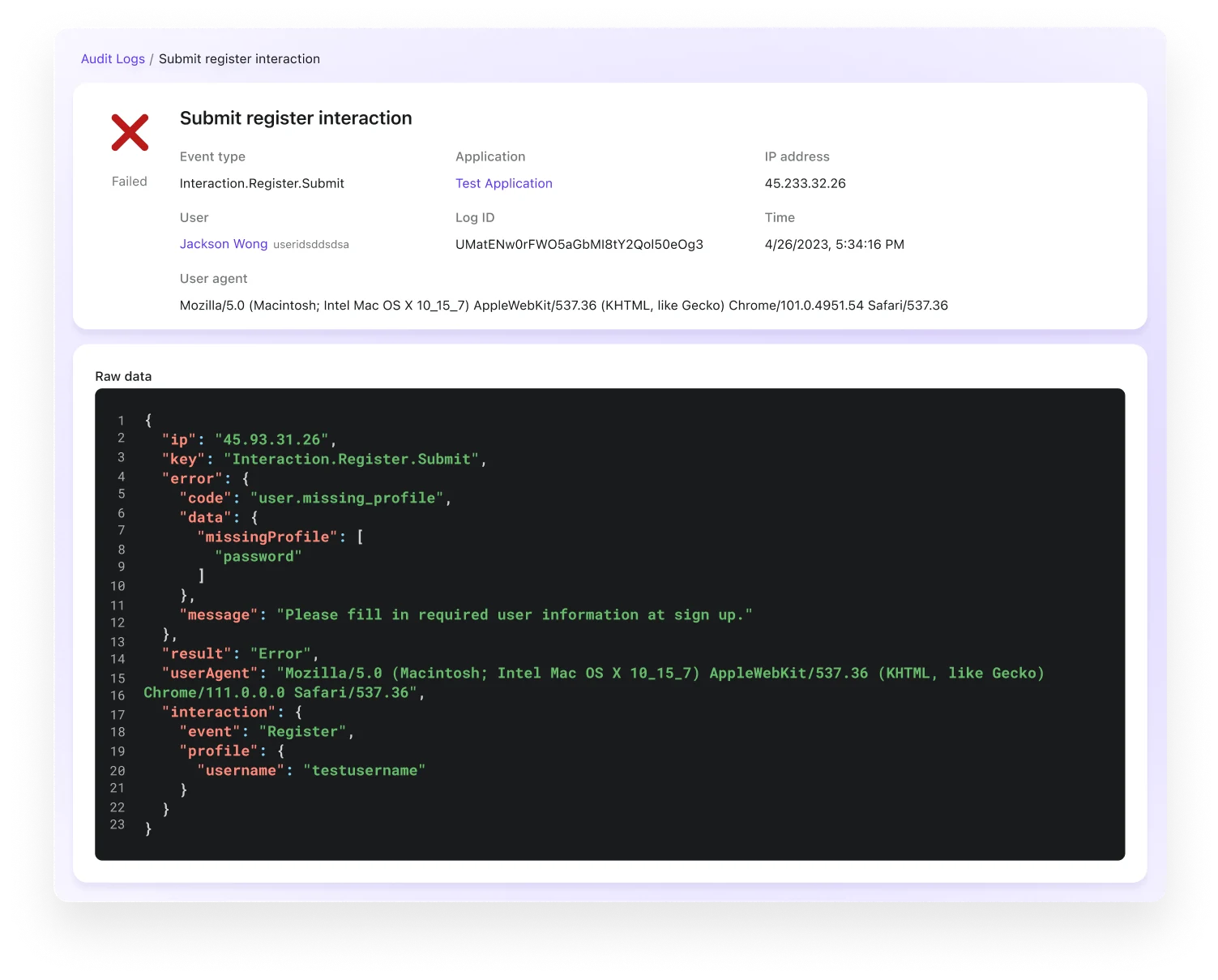Click the 'Submit register interaction' page heading
1218x980 pixels.
pos(296,118)
